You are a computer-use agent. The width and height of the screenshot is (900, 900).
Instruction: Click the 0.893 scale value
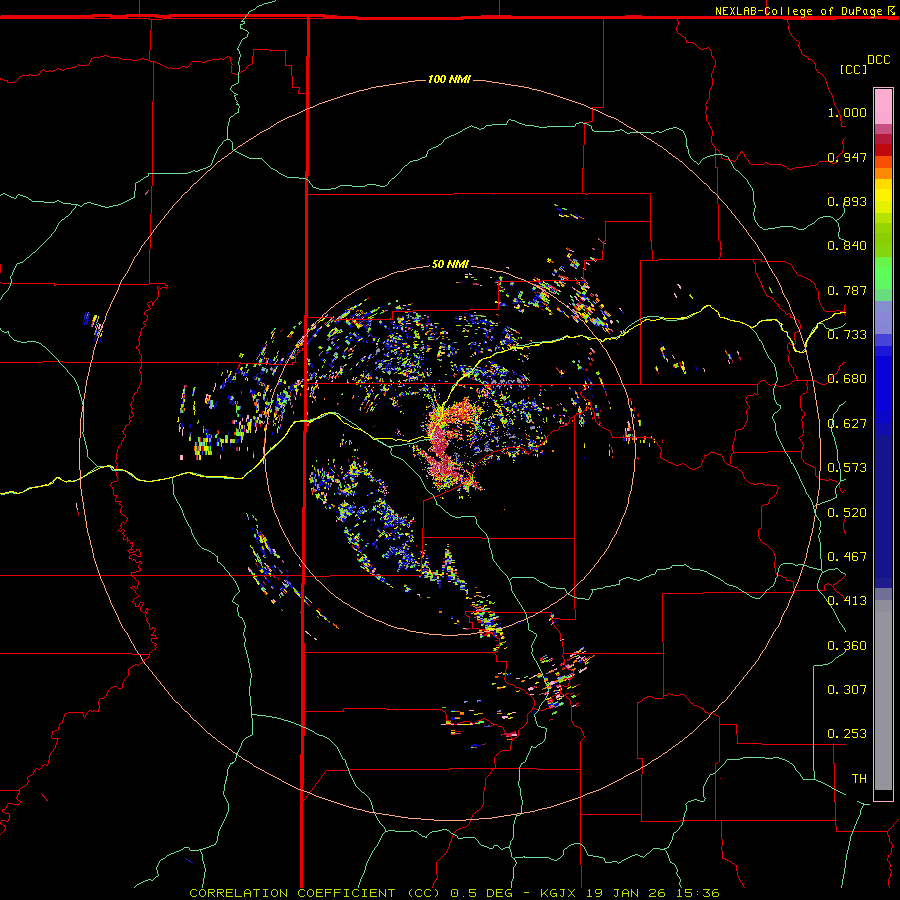847,201
